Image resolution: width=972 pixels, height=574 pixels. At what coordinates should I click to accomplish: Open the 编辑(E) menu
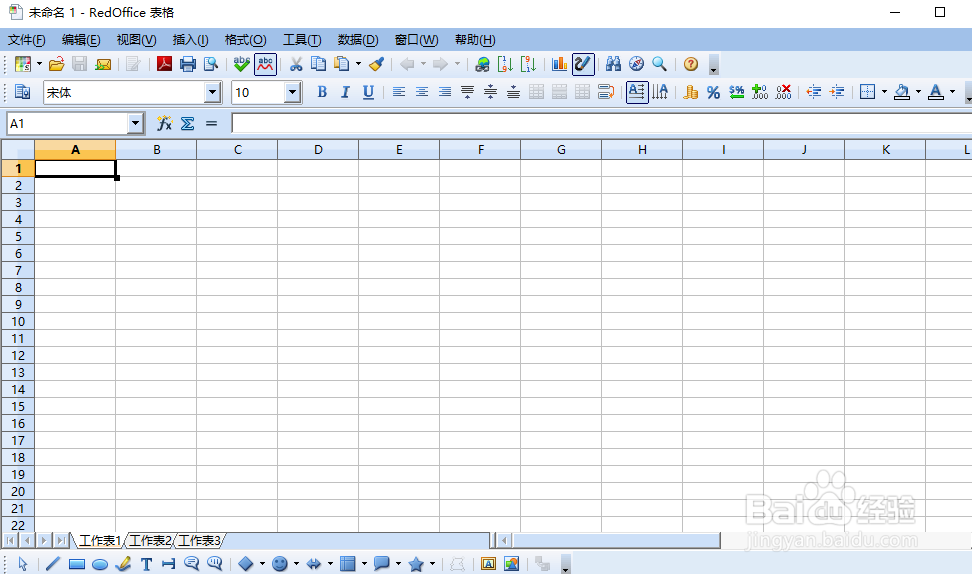tap(81, 40)
